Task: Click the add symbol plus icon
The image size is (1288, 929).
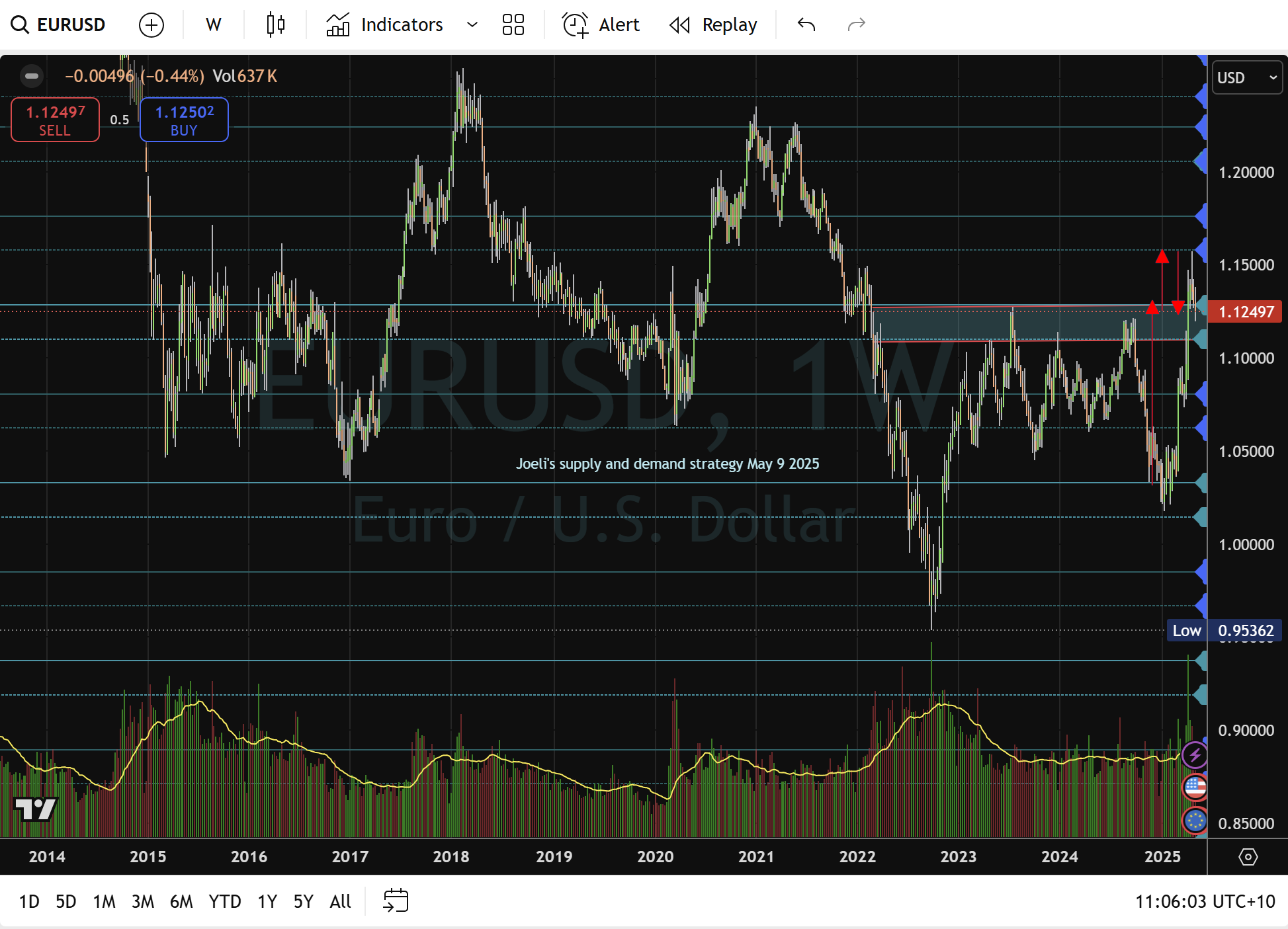Action: point(151,25)
